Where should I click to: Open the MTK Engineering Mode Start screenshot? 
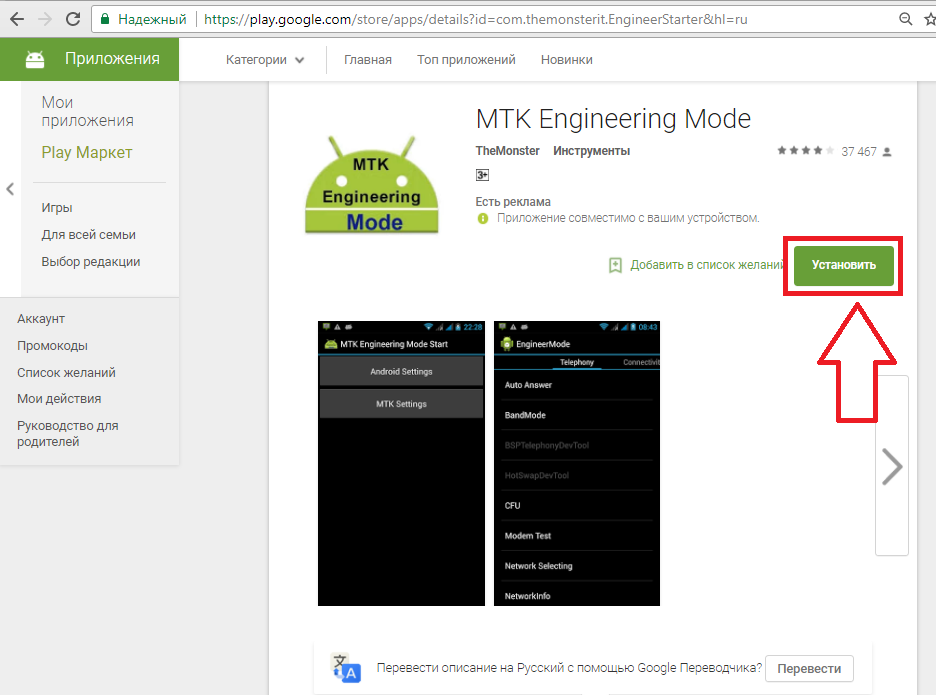point(401,463)
